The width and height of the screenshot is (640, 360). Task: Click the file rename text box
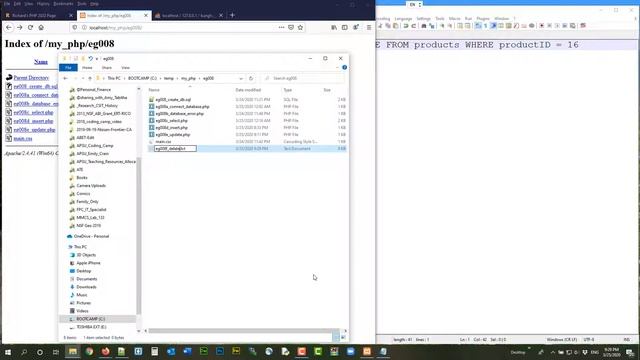click(175, 149)
